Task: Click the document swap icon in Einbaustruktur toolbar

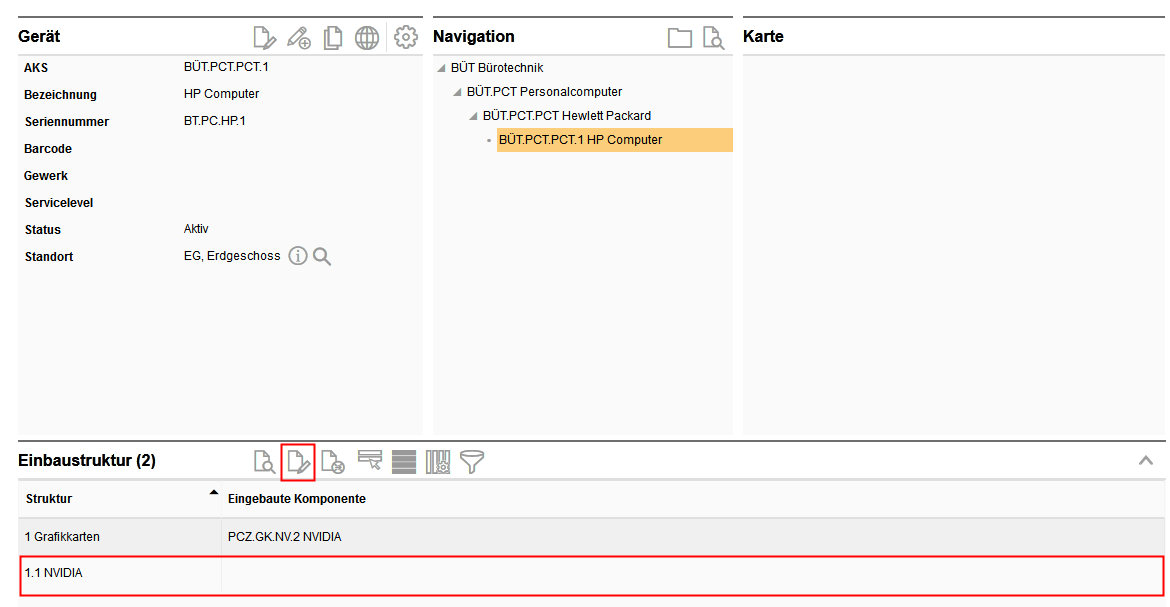Action: click(x=333, y=462)
